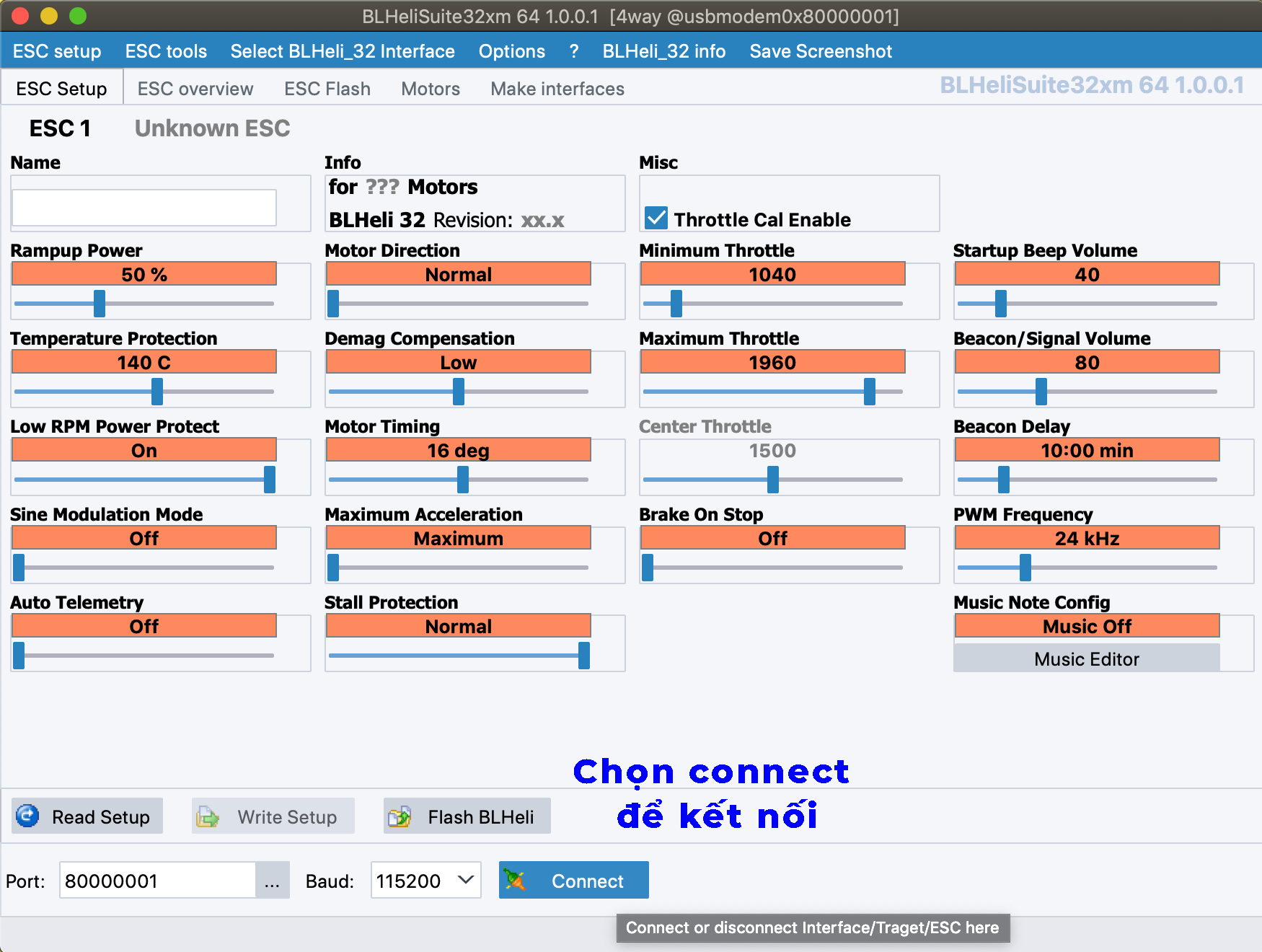Click the Beacon Delay 10:00 min value
The width and height of the screenshot is (1262, 952).
[x=1087, y=450]
